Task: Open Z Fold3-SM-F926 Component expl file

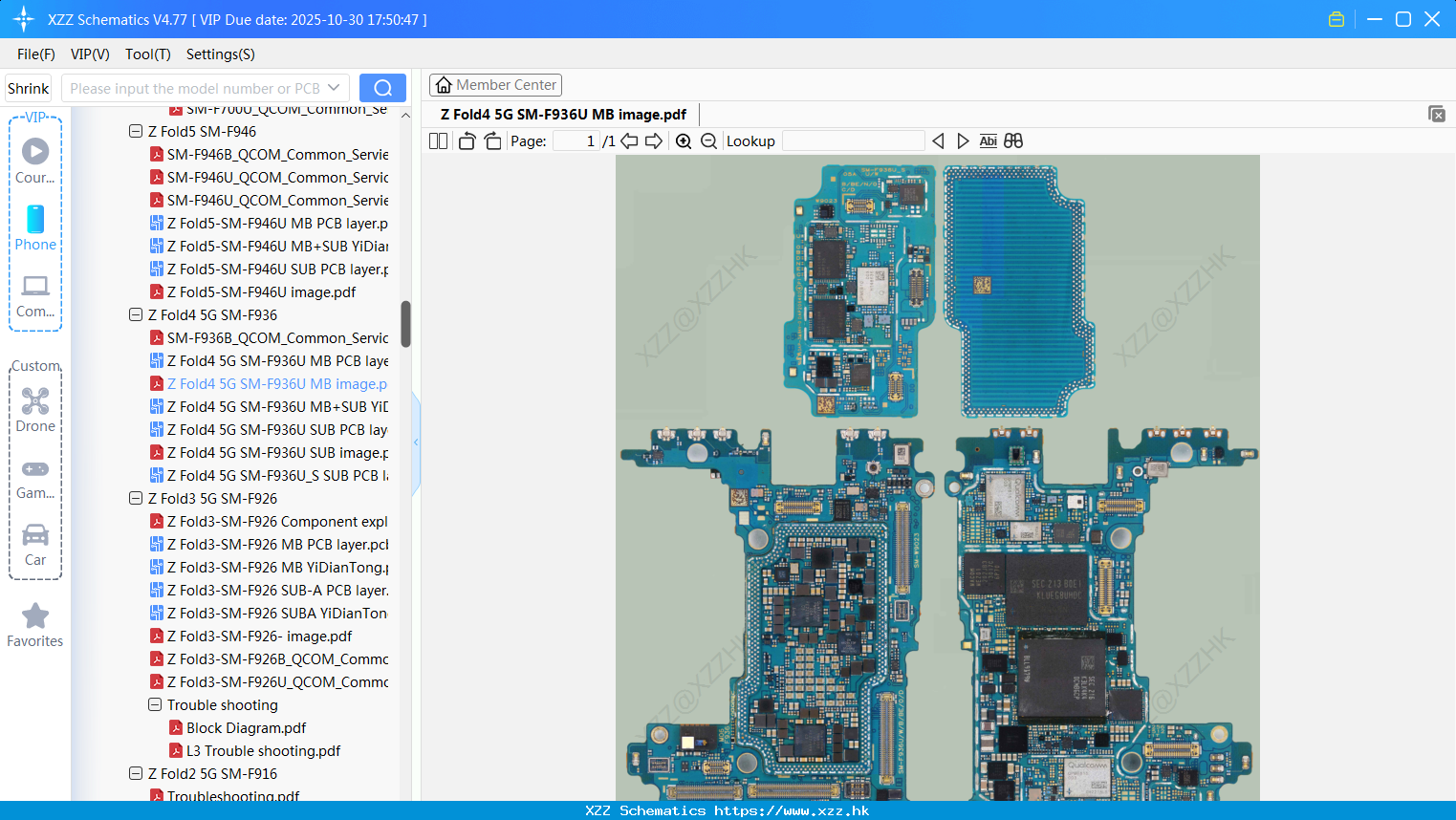Action: coord(269,521)
